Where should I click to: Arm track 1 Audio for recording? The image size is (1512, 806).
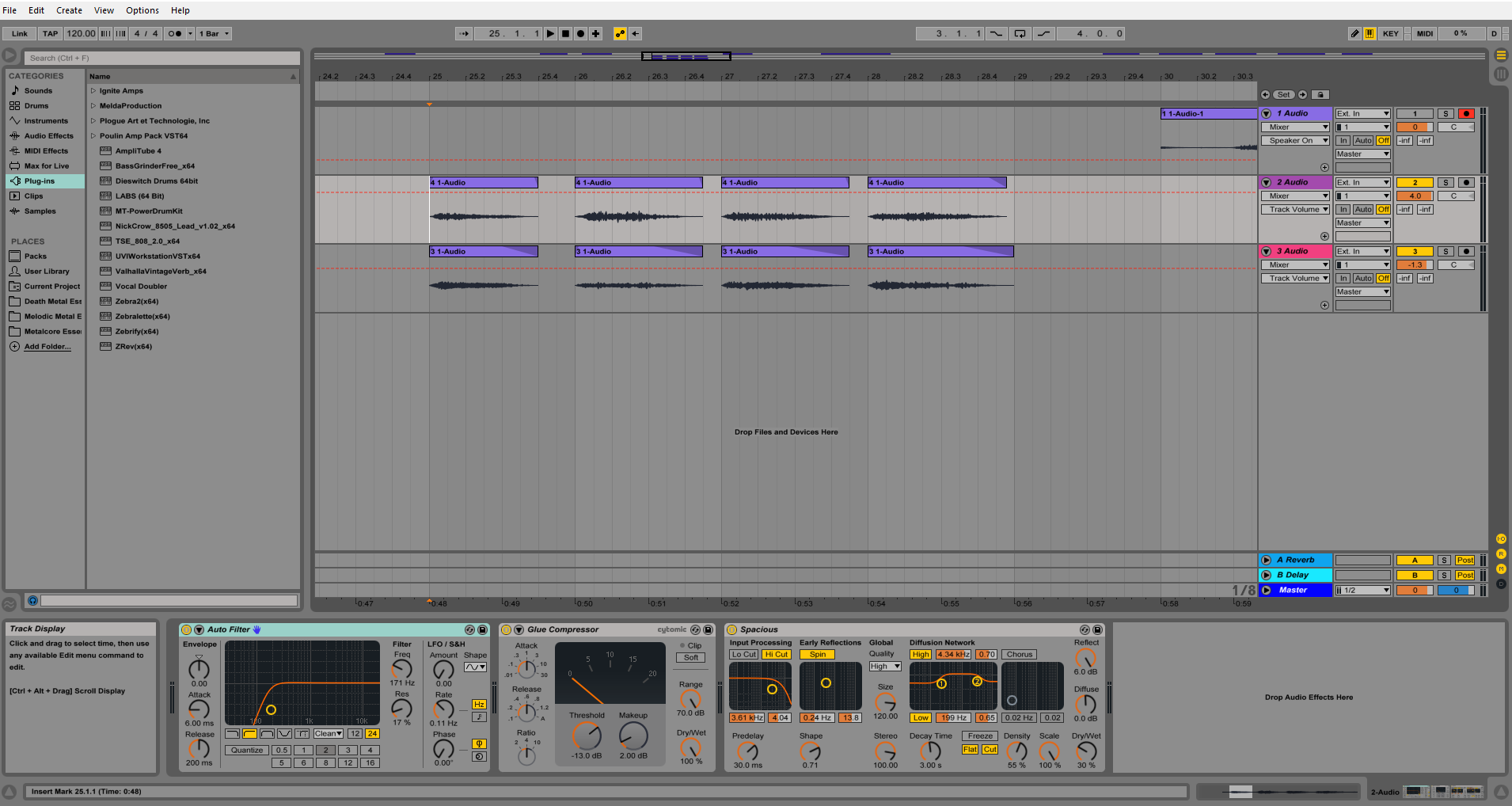(x=1465, y=114)
